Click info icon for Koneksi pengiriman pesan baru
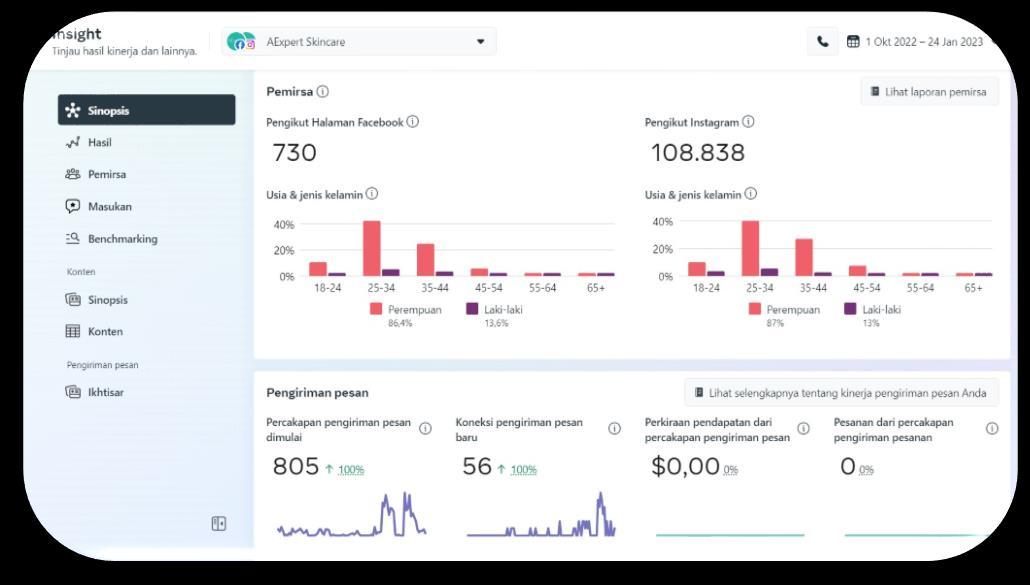 614,428
